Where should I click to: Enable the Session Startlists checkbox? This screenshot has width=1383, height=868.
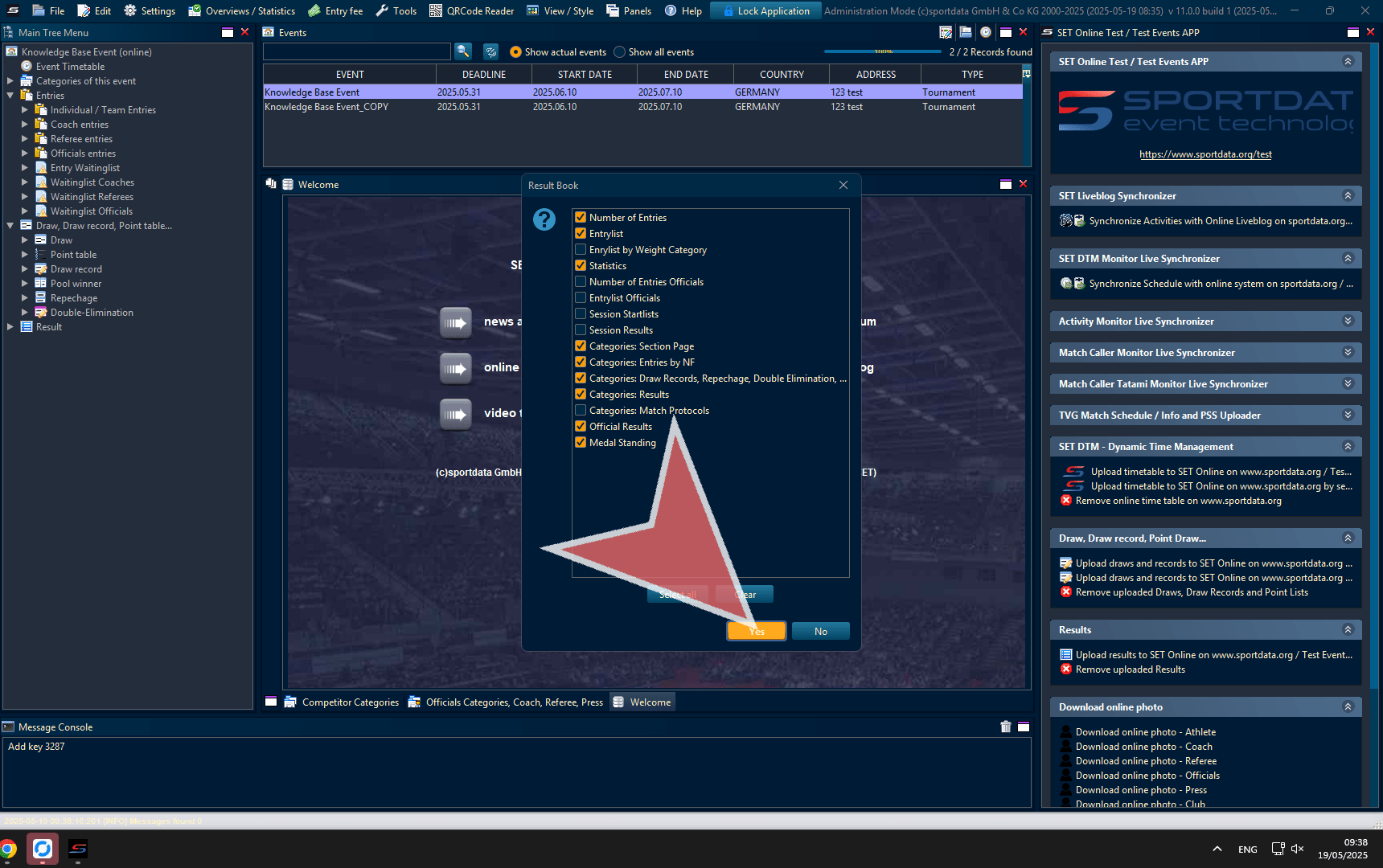coord(581,313)
